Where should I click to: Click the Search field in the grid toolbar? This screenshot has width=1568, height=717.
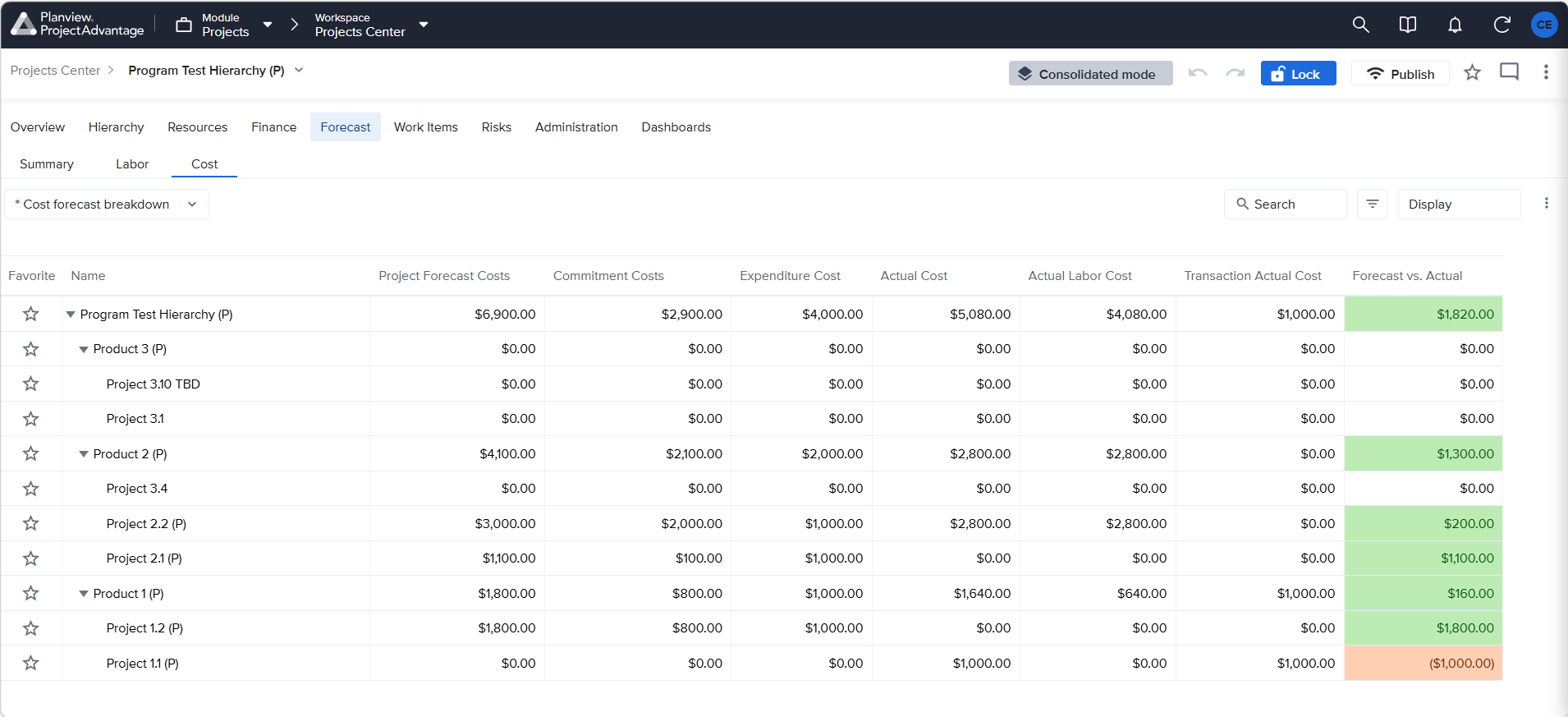coord(1285,204)
